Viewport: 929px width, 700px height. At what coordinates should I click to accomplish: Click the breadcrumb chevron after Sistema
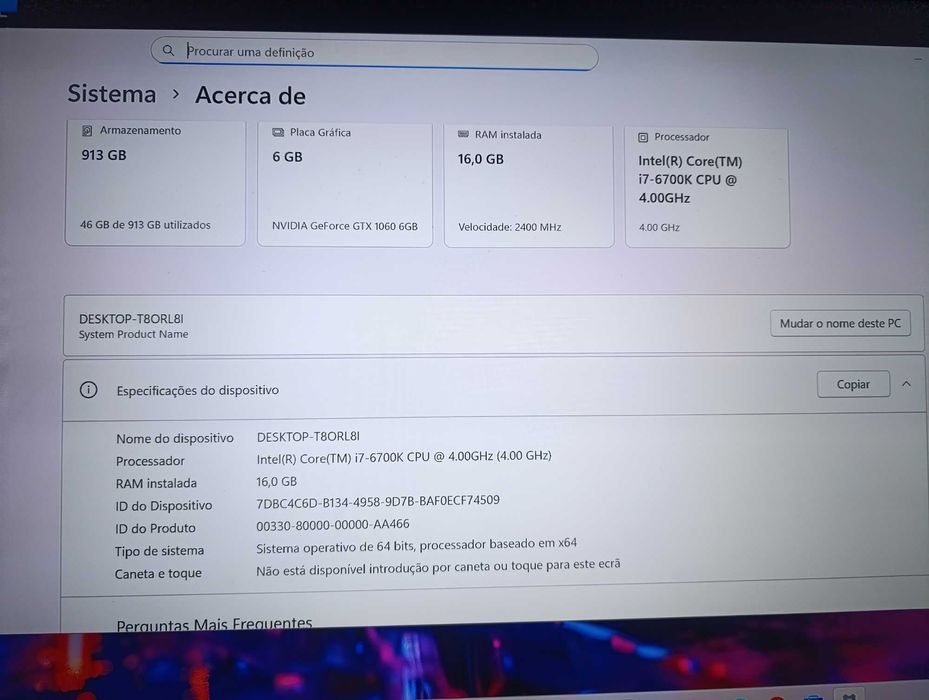[x=175, y=94]
